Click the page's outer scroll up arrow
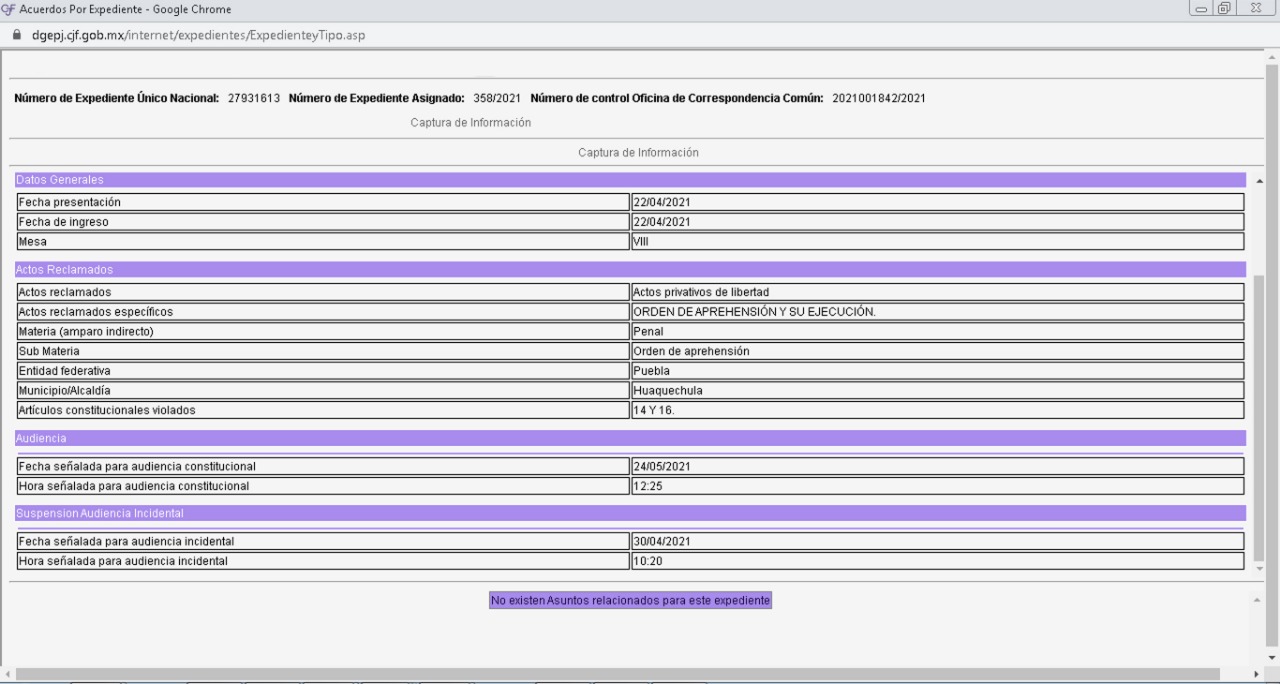The width and height of the screenshot is (1280, 684). tap(1272, 57)
